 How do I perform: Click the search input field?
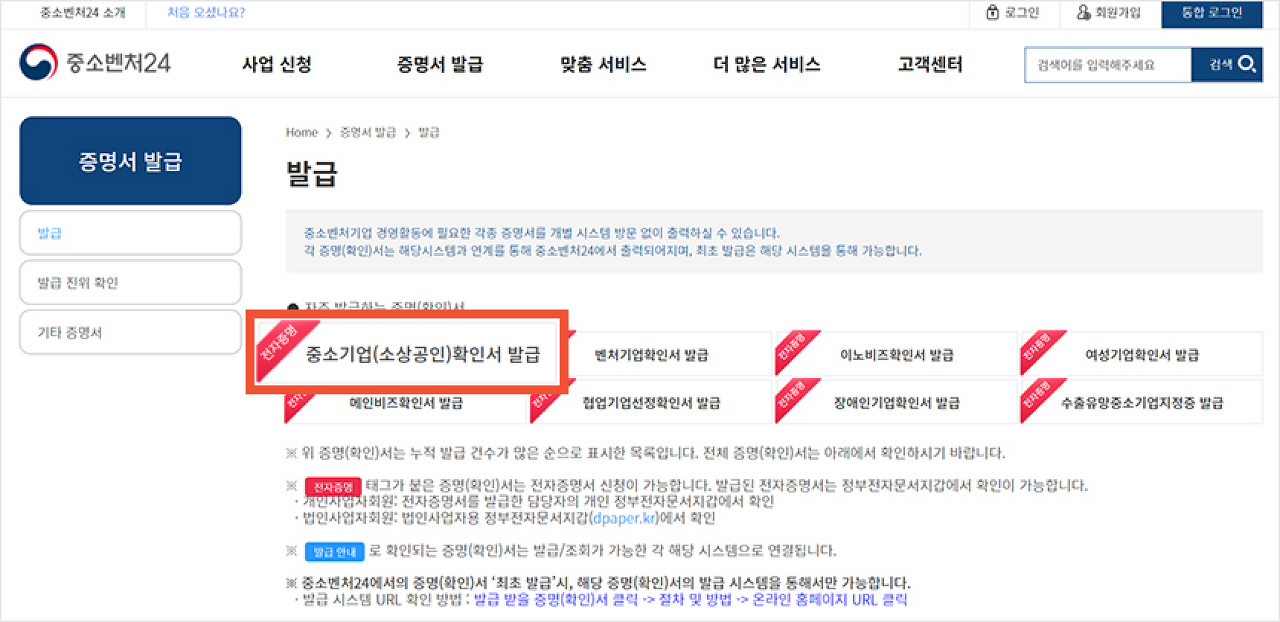(1100, 63)
